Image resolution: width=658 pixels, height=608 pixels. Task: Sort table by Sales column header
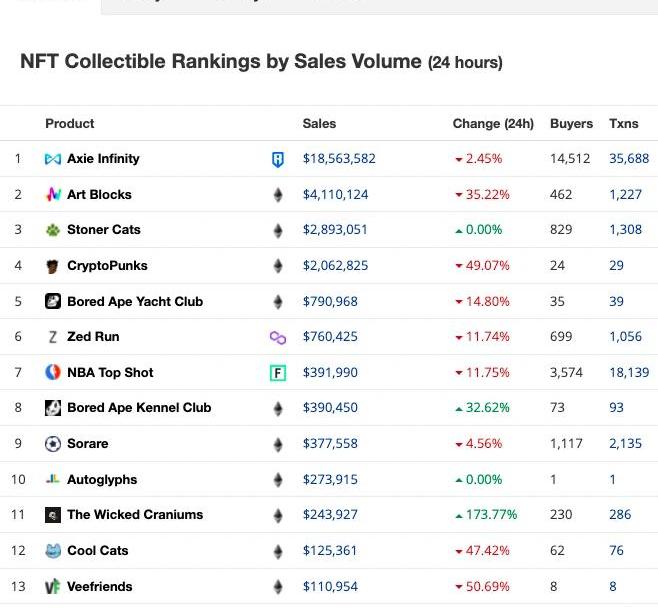319,124
